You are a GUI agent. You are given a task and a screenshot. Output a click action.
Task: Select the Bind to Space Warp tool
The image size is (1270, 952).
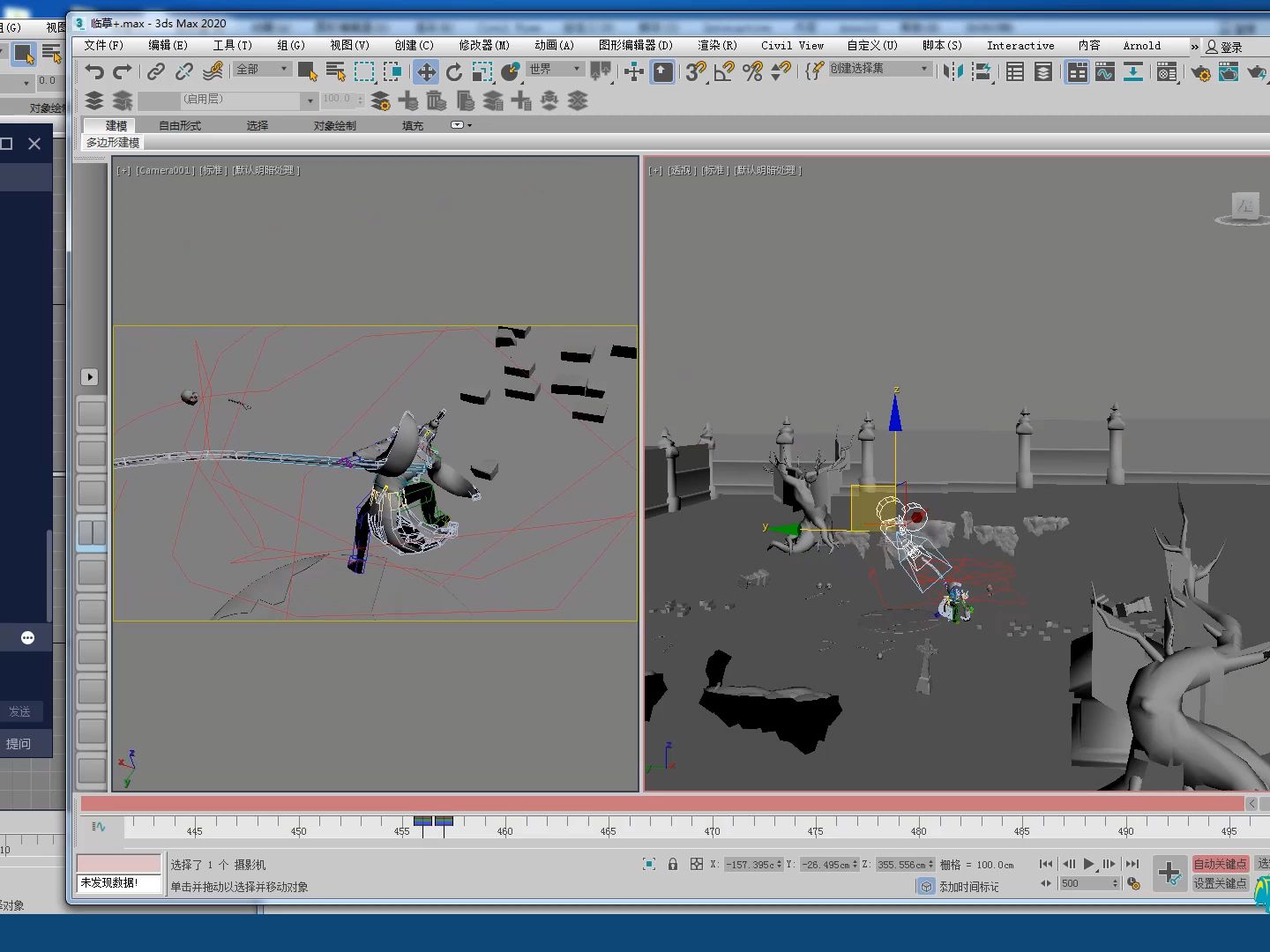(213, 71)
